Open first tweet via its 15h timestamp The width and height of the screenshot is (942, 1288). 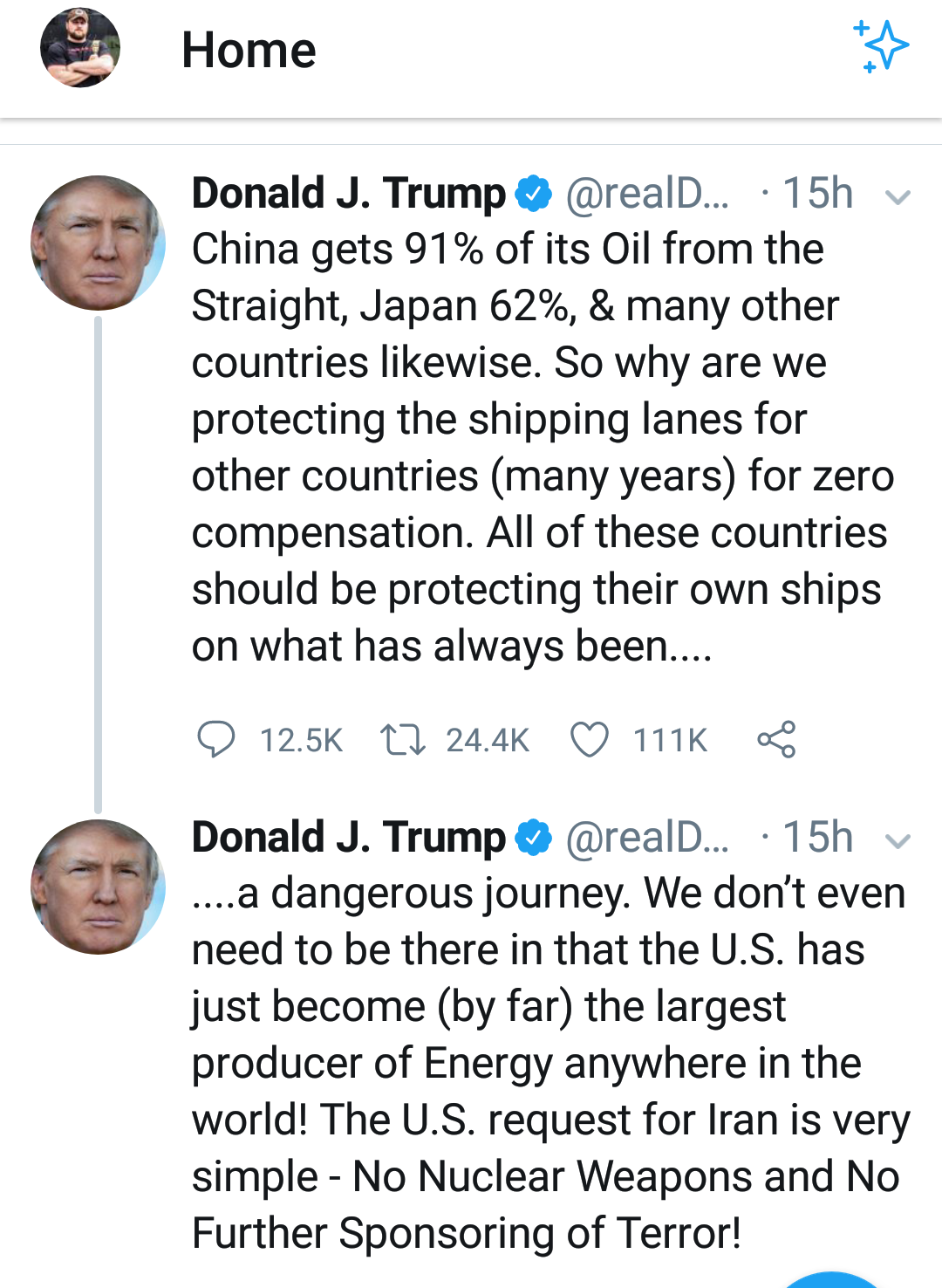click(817, 194)
